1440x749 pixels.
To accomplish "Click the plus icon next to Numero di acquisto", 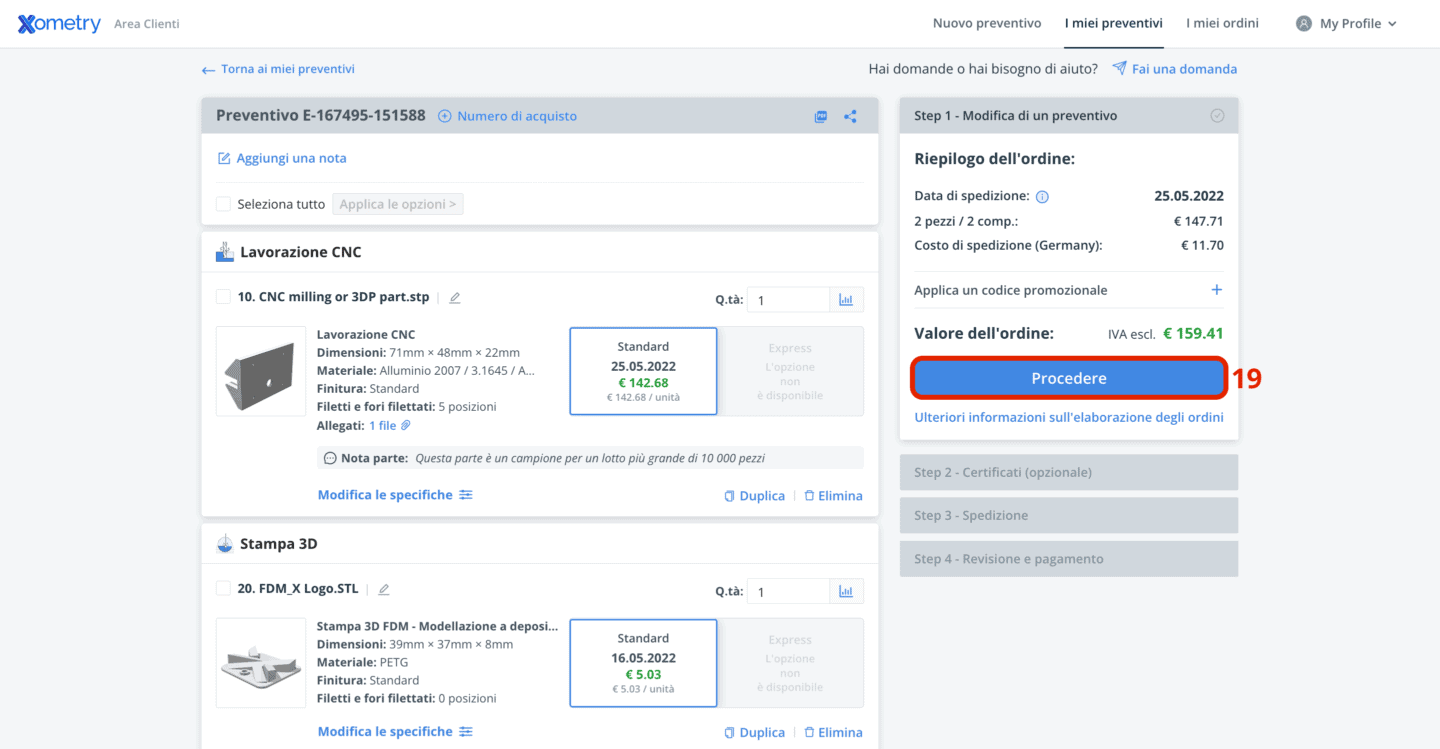I will 445,116.
